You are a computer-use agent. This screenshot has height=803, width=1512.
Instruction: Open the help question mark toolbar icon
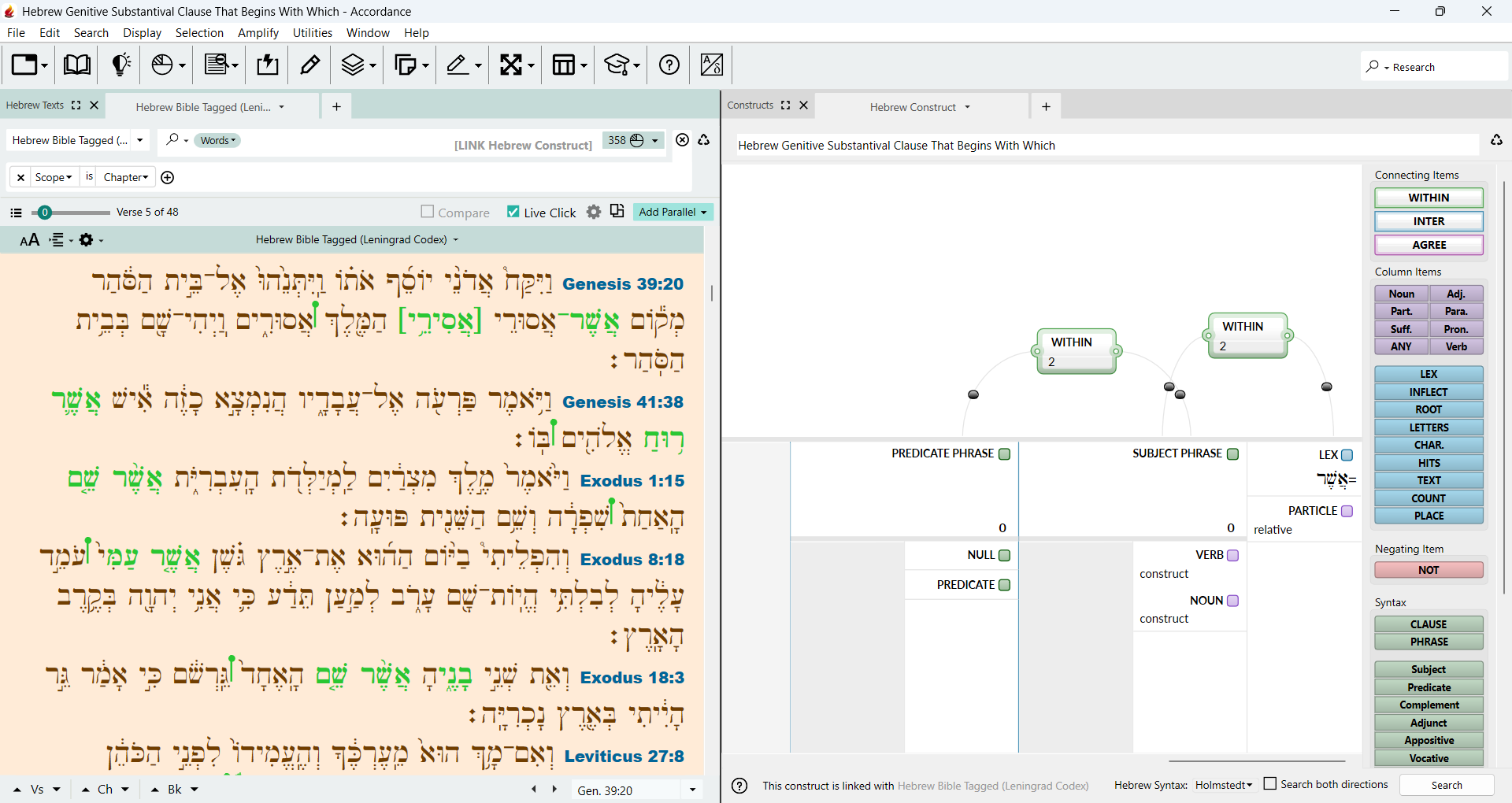pyautogui.click(x=669, y=65)
